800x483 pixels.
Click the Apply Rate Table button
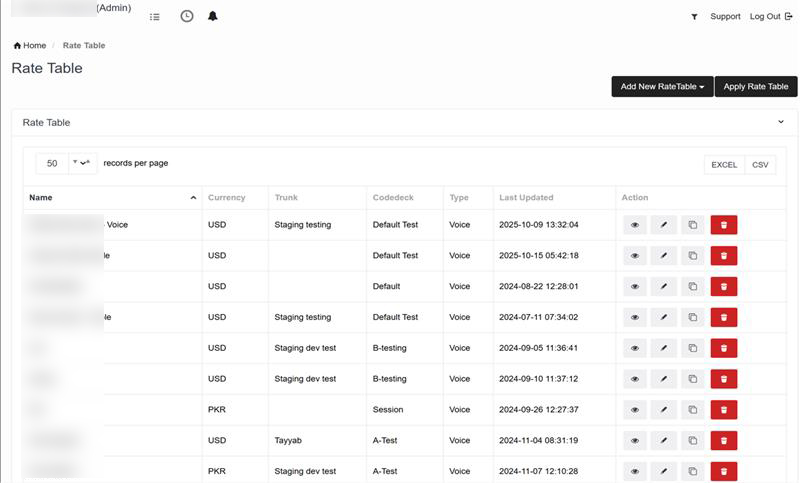point(755,87)
